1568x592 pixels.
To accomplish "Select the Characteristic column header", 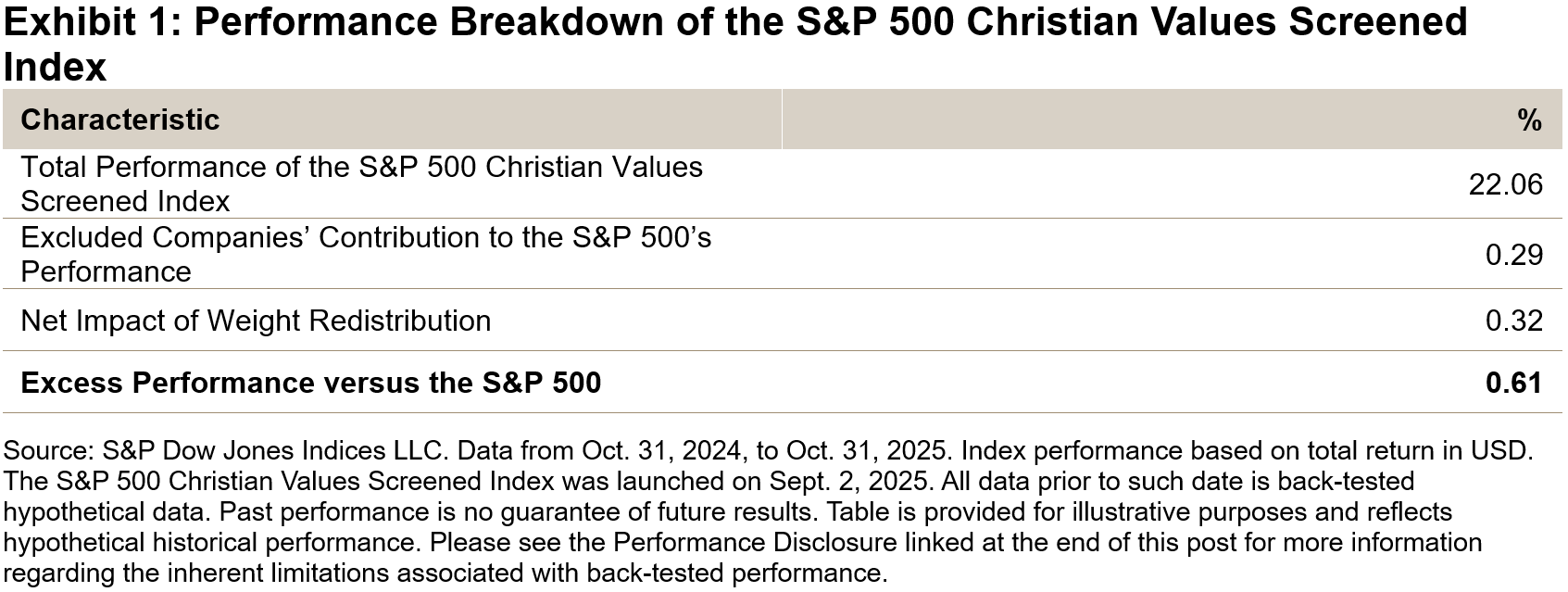I will 120,120.
